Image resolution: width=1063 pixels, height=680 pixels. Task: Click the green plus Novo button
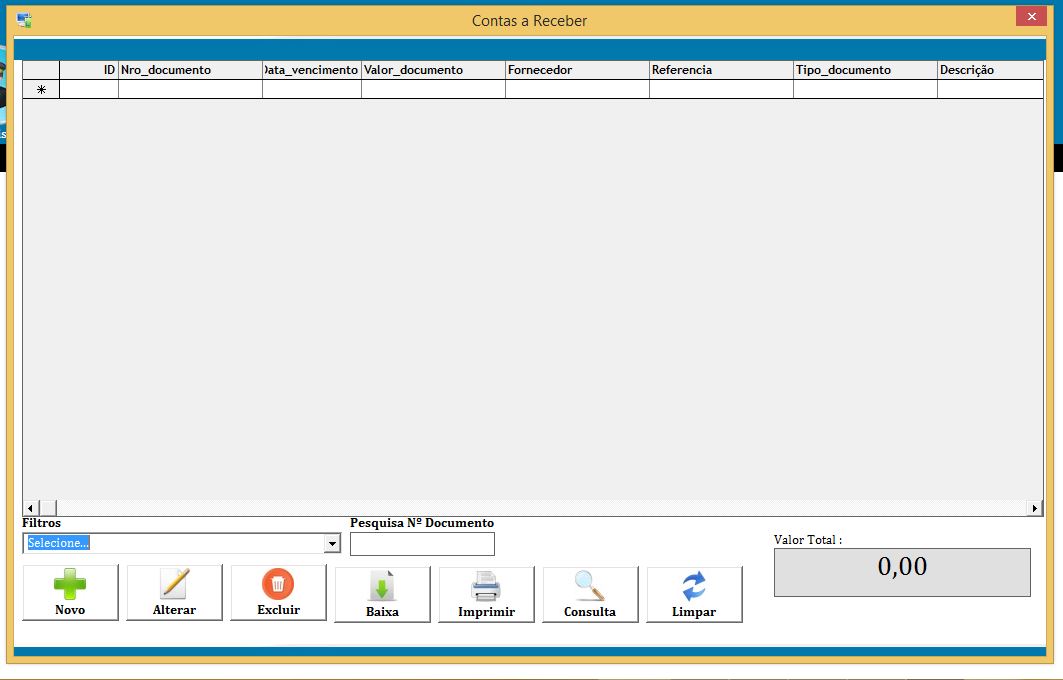point(70,592)
